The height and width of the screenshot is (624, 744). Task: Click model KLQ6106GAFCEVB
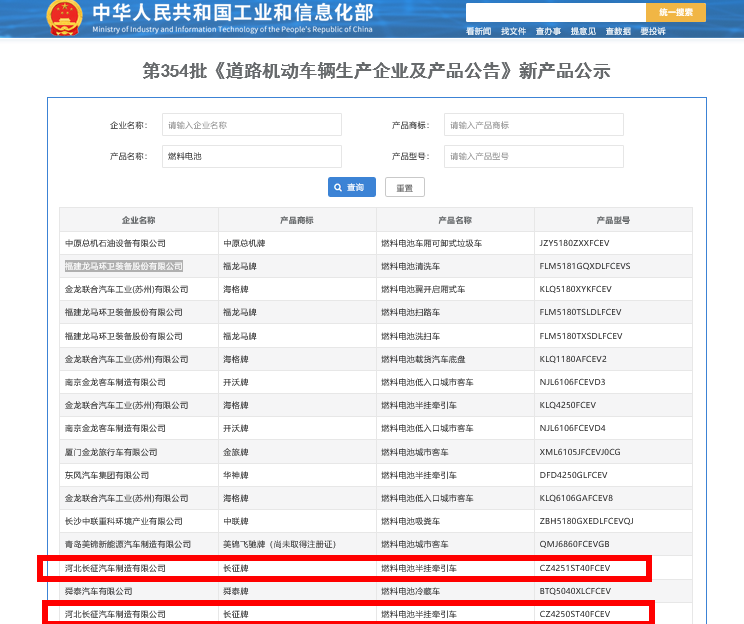[576, 498]
